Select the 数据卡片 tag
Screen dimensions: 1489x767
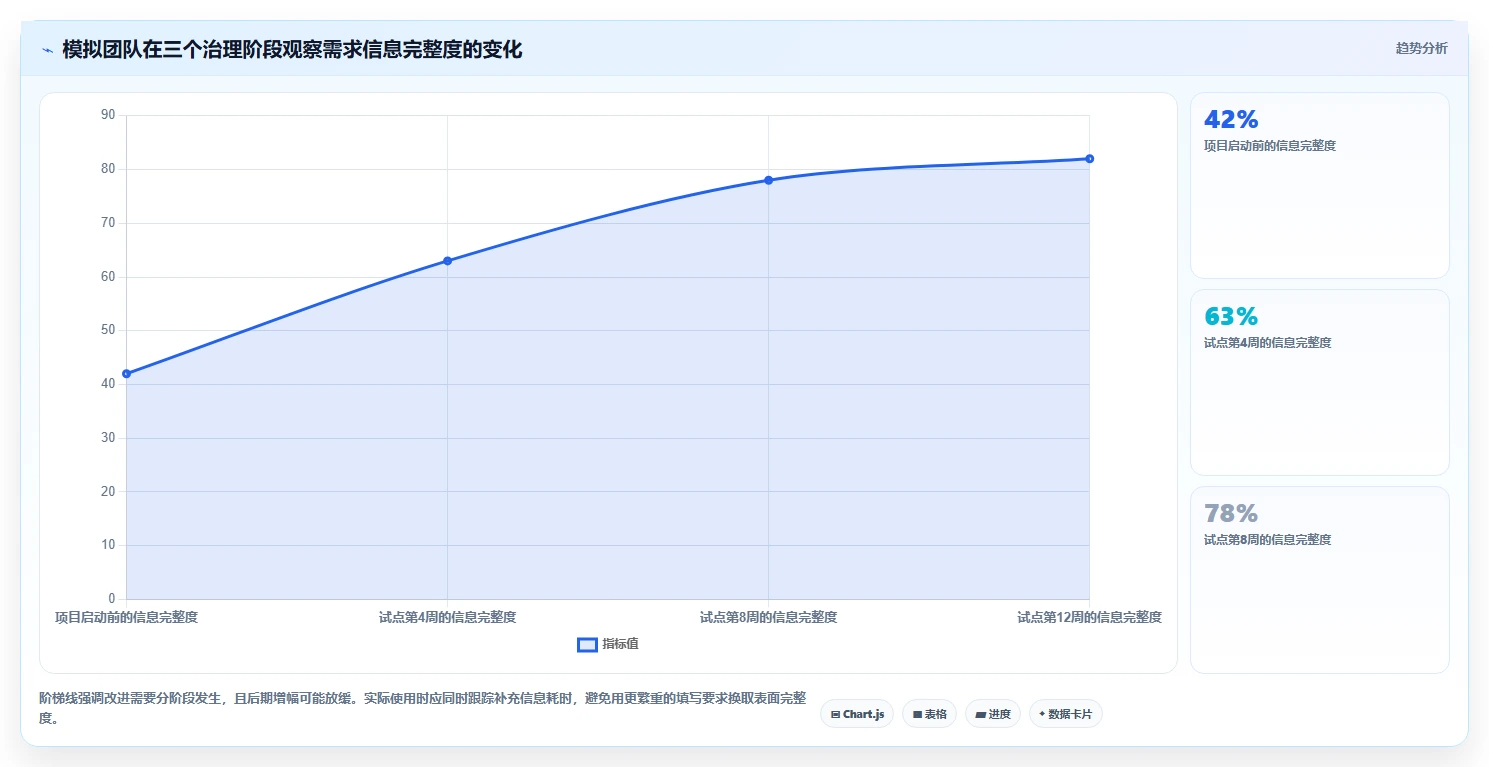[x=1065, y=714]
